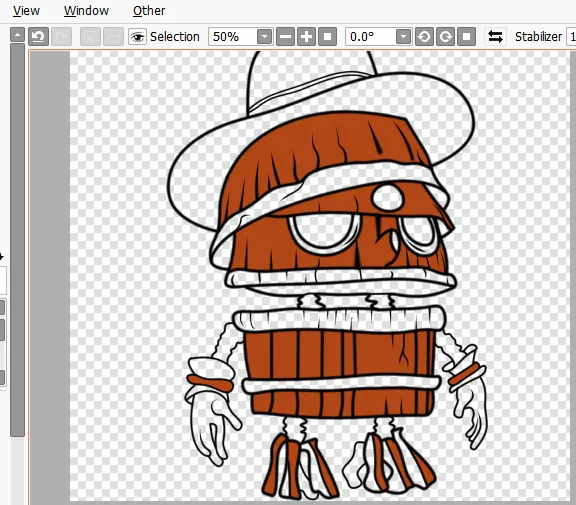Click the Undo arrow button
576x505 pixels.
39,37
